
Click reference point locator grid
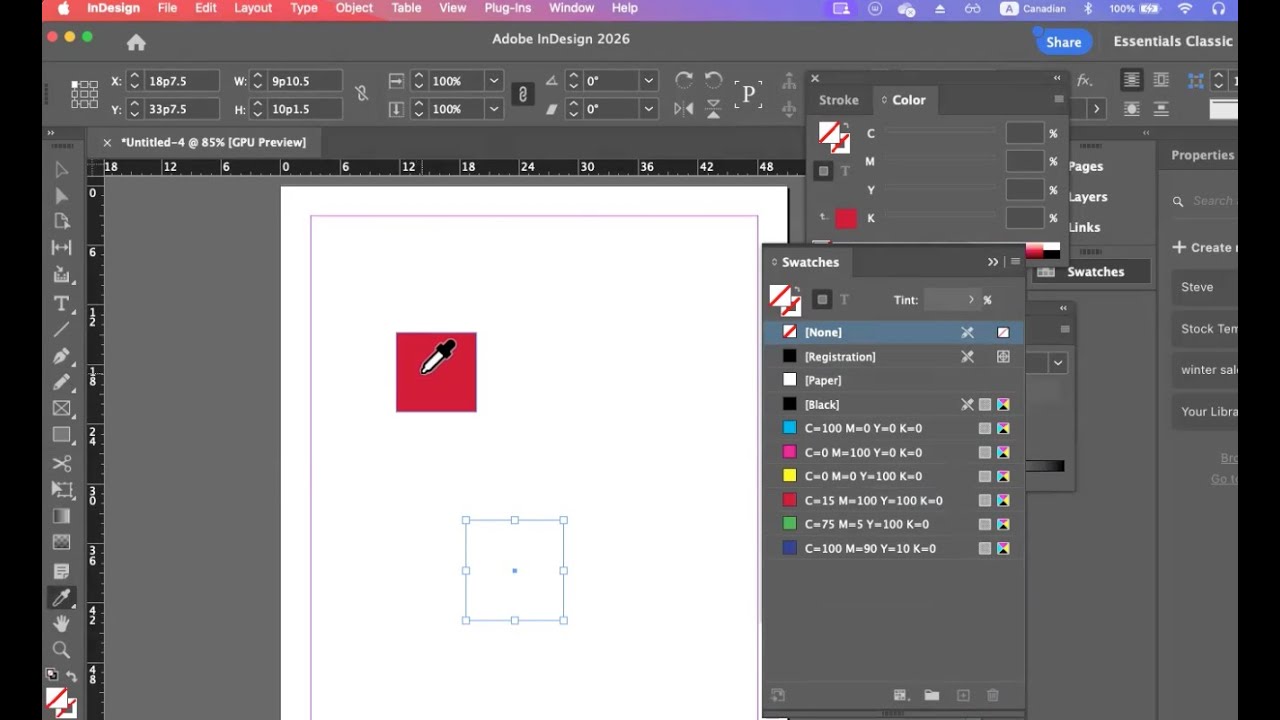click(84, 94)
